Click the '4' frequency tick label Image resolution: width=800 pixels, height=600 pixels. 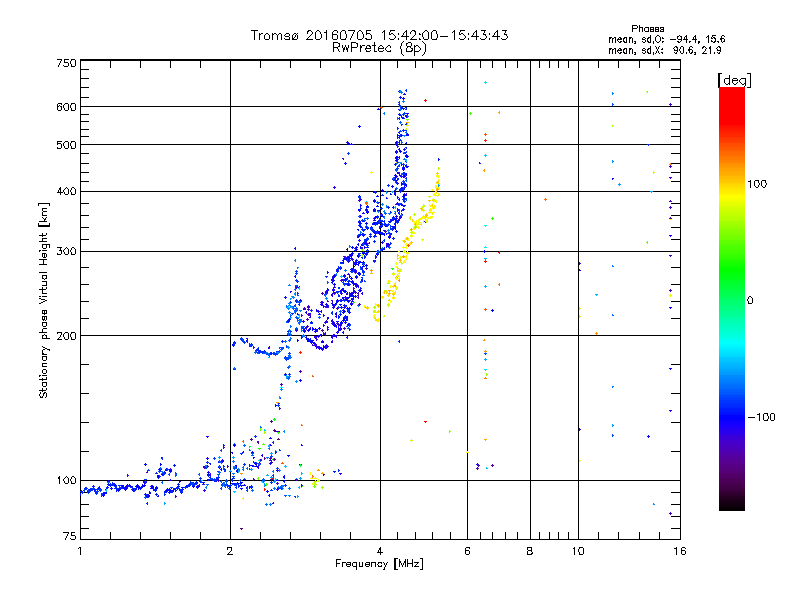[380, 551]
